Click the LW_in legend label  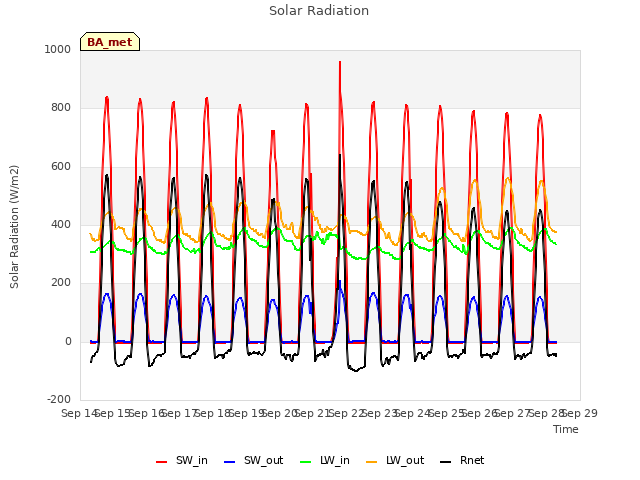(x=335, y=460)
